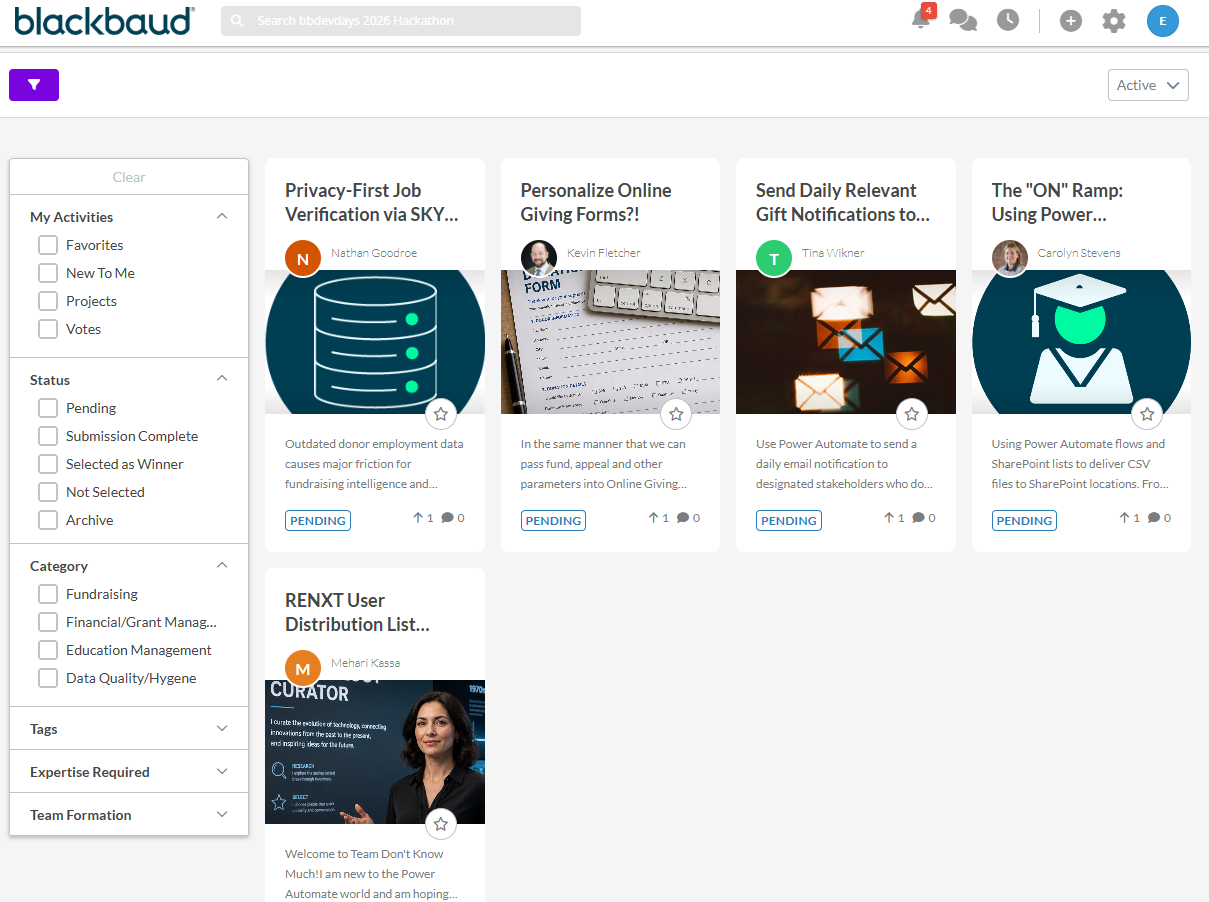Check the Selected as Winner filter
The width and height of the screenshot is (1209, 902).
[48, 464]
